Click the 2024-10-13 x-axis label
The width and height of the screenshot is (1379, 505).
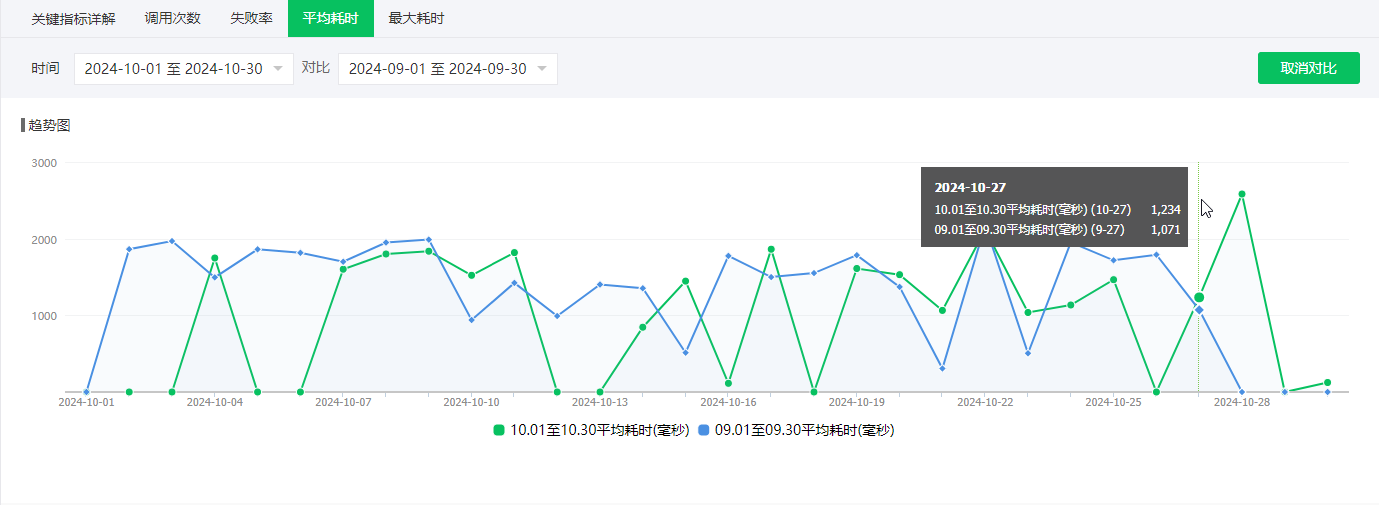click(x=600, y=402)
